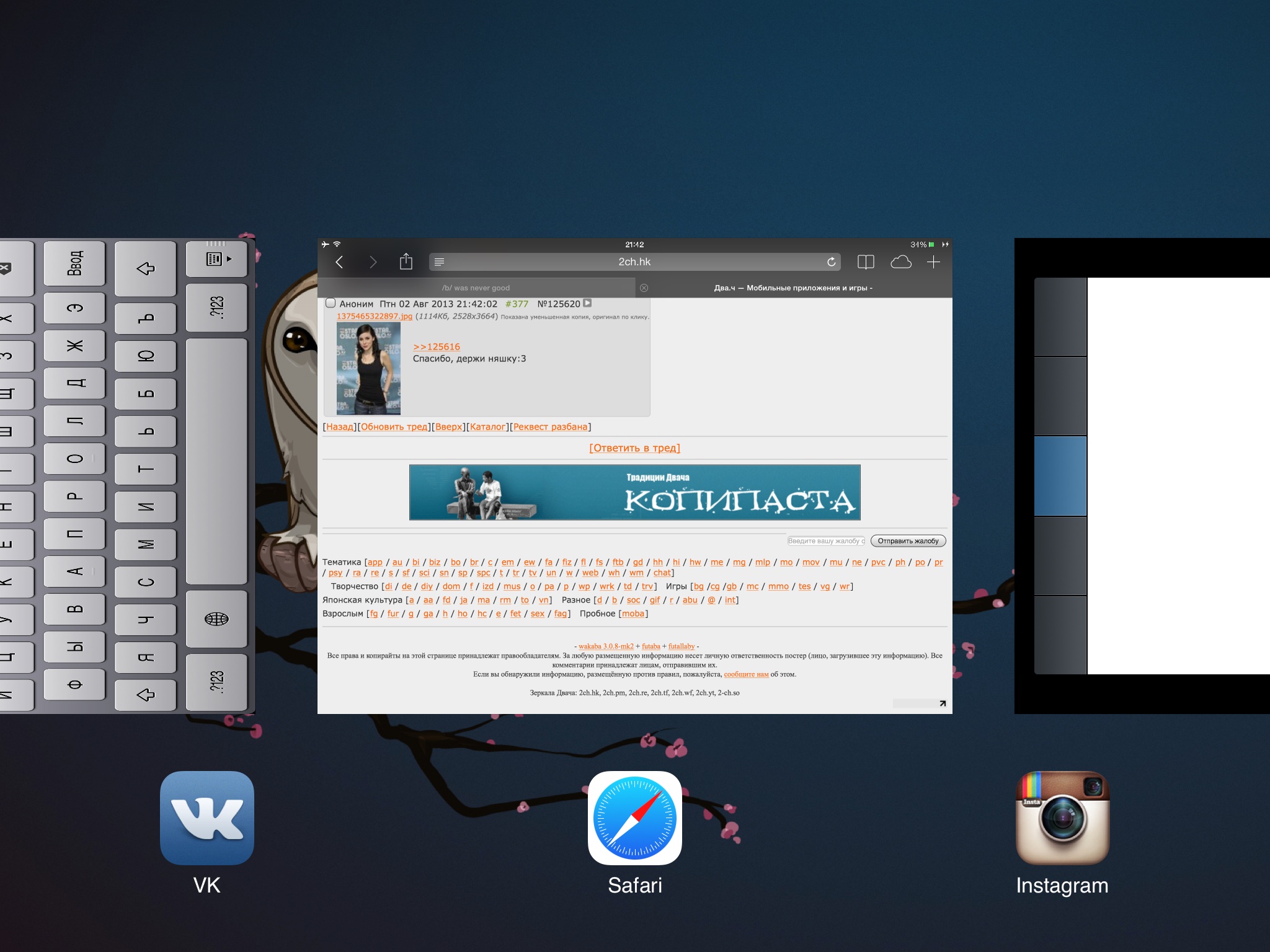Viewport: 1270px width, 952px height.
Task: Launch the VK app icon
Action: click(206, 818)
